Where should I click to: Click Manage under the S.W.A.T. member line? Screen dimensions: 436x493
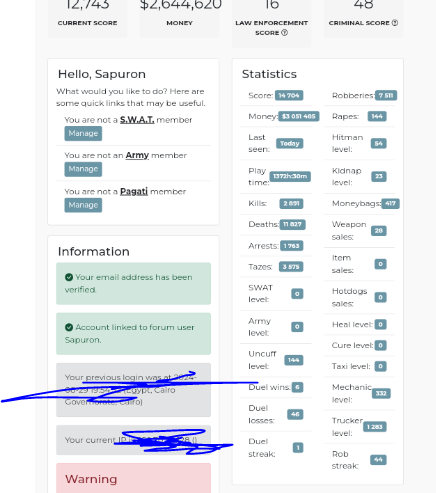pos(83,133)
